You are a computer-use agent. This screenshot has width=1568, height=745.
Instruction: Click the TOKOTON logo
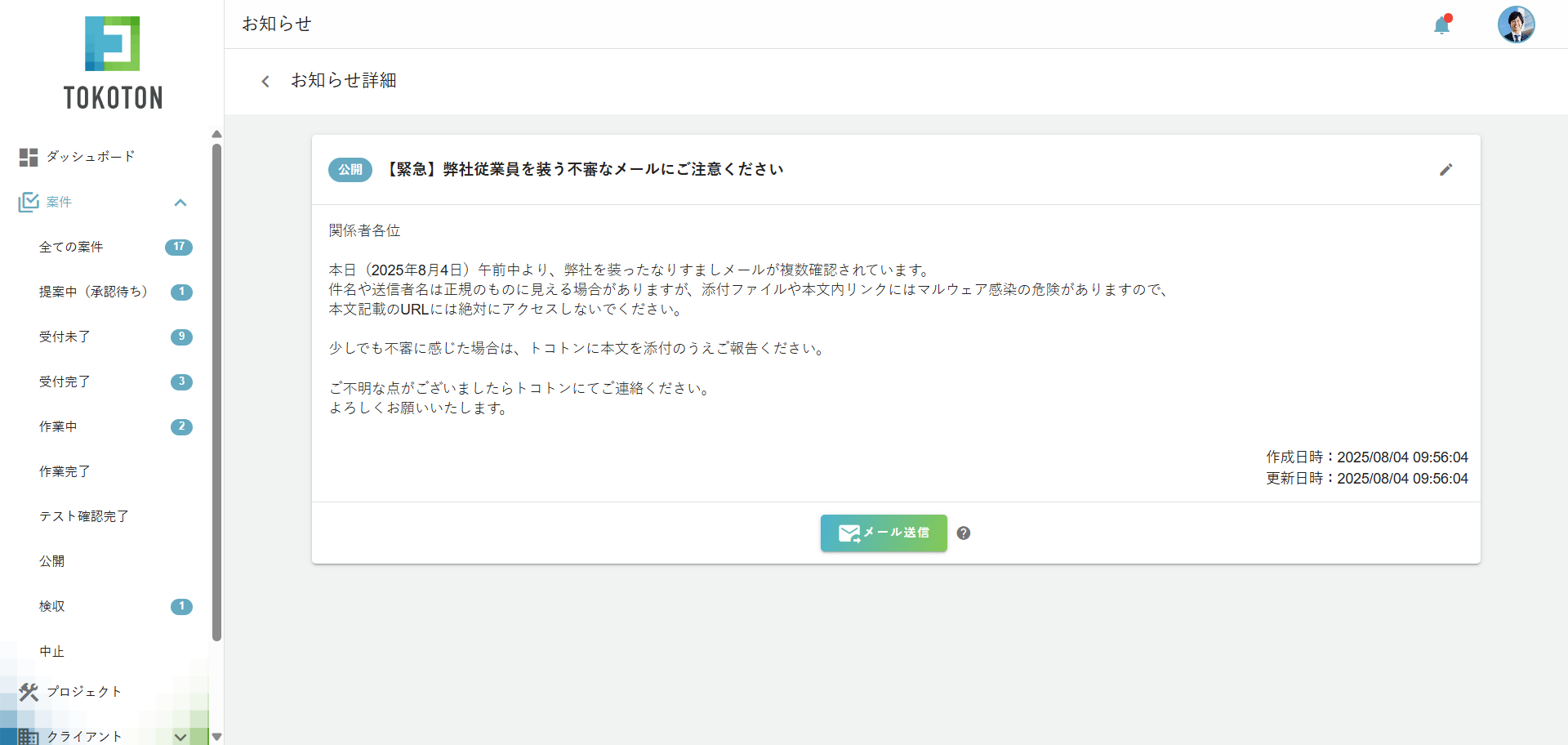coord(113,63)
